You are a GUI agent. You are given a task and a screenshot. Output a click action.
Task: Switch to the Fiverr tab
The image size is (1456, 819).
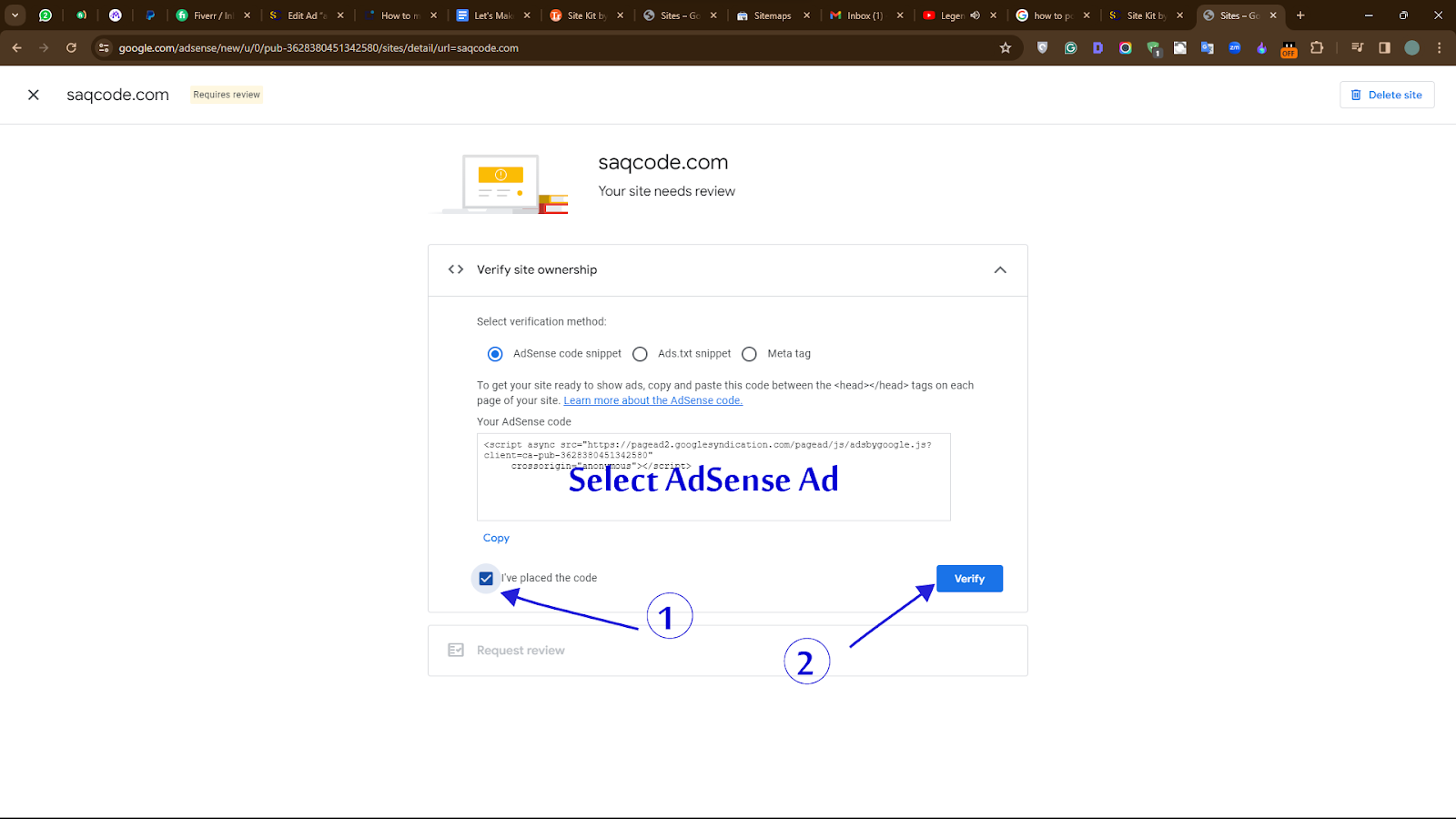213,15
